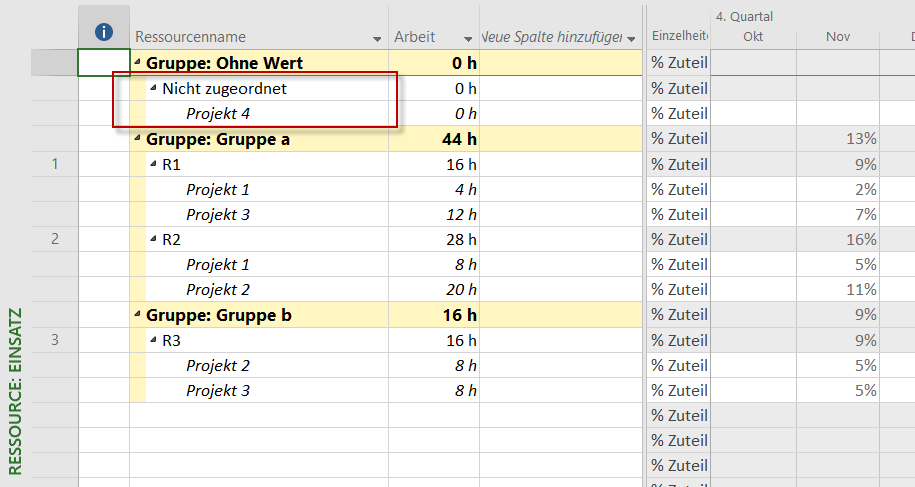Click the Einzelheiten column header
The width and height of the screenshot is (915, 487).
point(679,36)
